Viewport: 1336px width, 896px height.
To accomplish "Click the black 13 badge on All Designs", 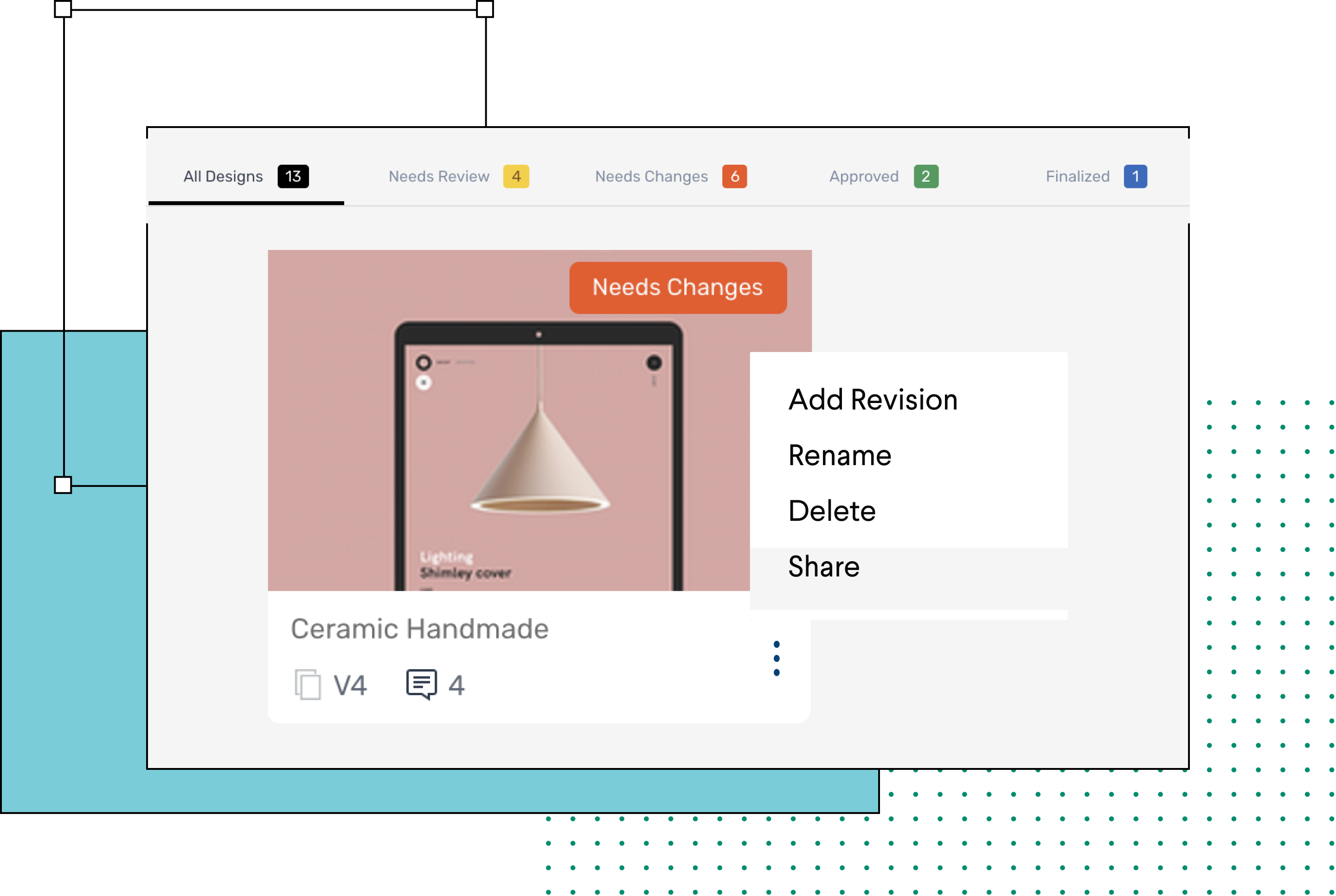I will [293, 177].
